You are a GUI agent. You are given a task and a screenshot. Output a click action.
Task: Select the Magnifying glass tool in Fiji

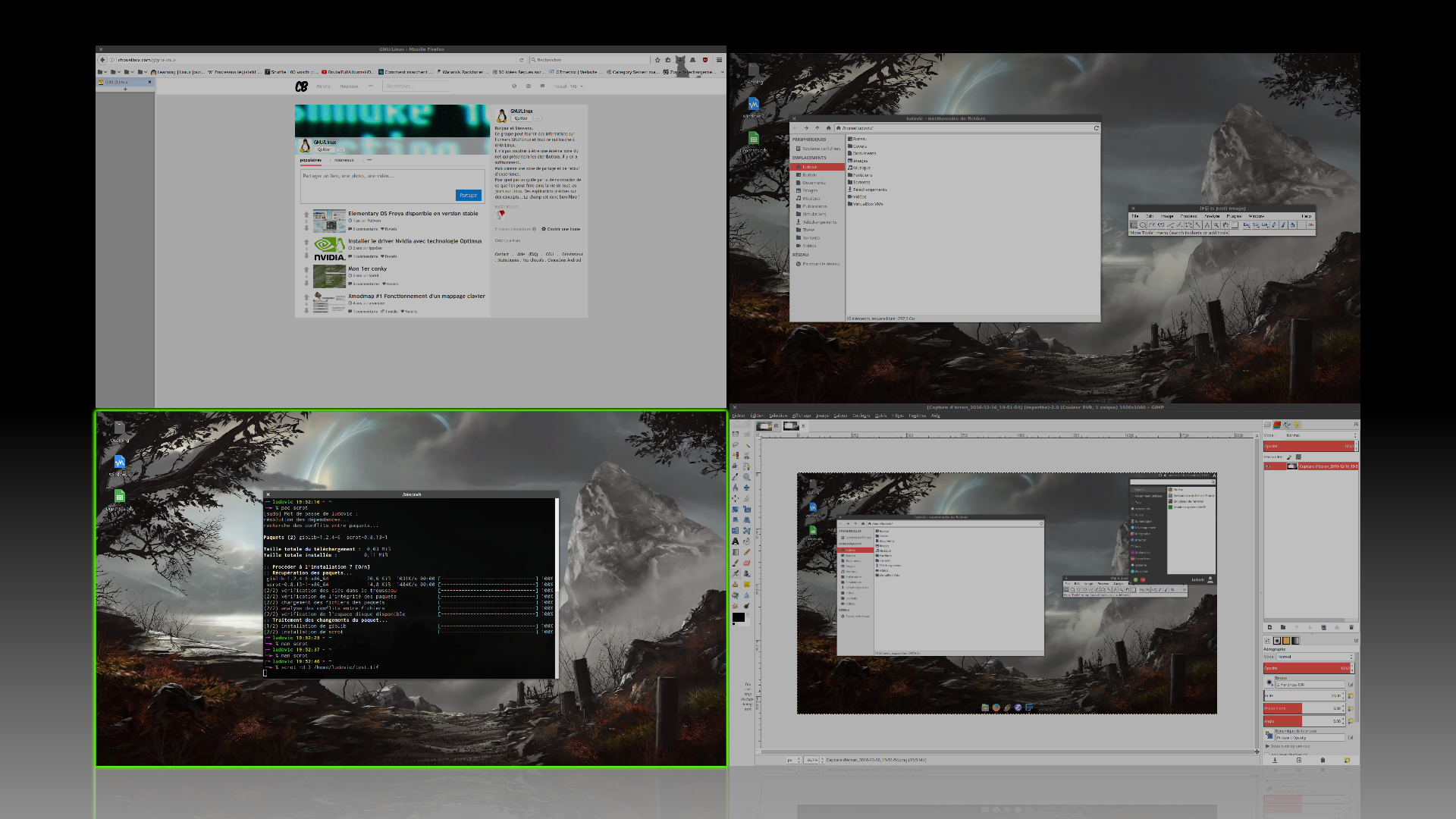coord(1216,225)
